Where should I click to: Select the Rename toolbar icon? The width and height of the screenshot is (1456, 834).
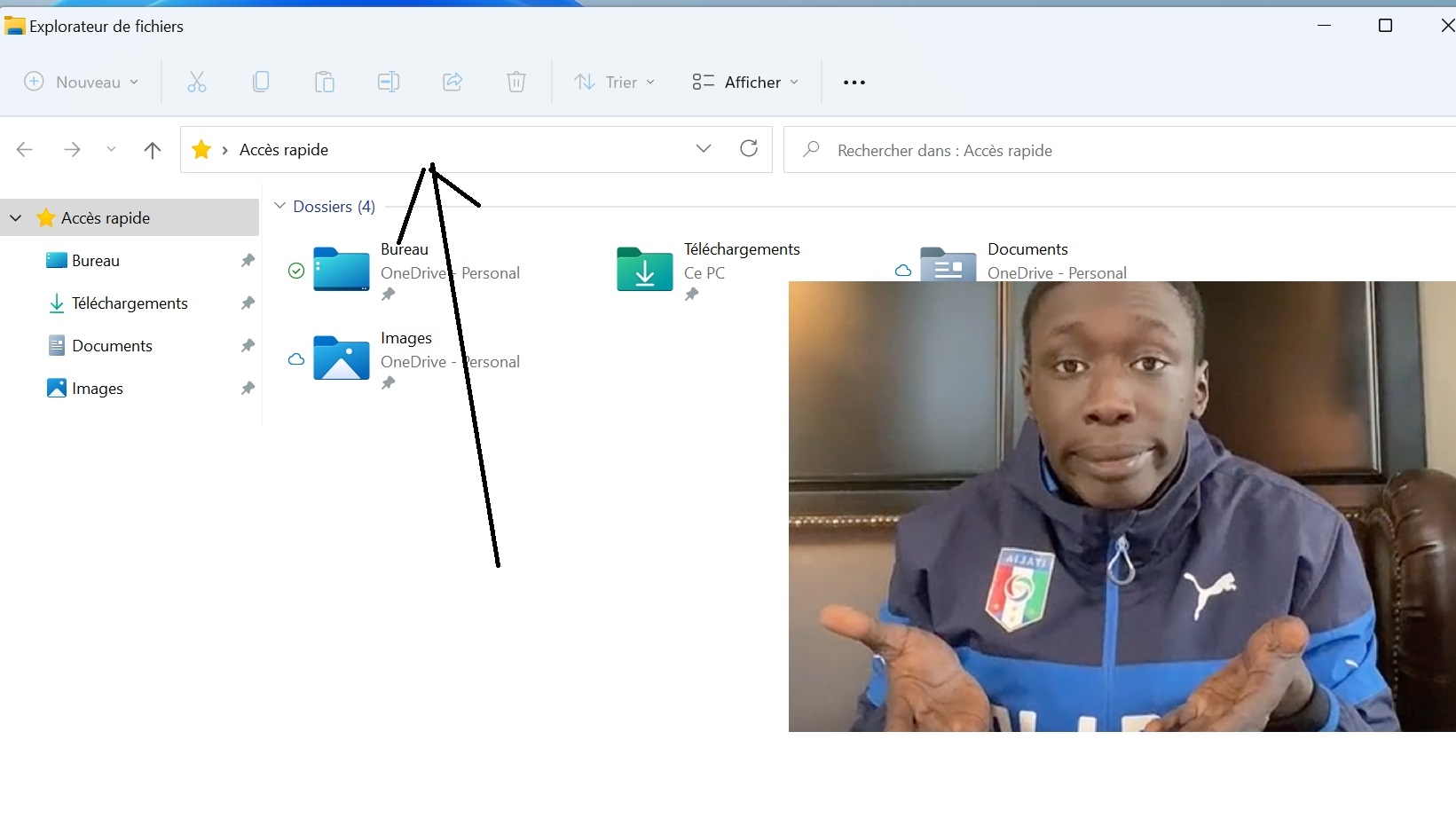click(x=388, y=82)
